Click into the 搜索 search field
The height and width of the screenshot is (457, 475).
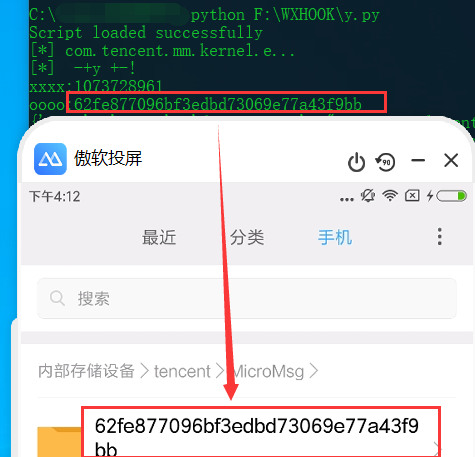[x=247, y=298]
